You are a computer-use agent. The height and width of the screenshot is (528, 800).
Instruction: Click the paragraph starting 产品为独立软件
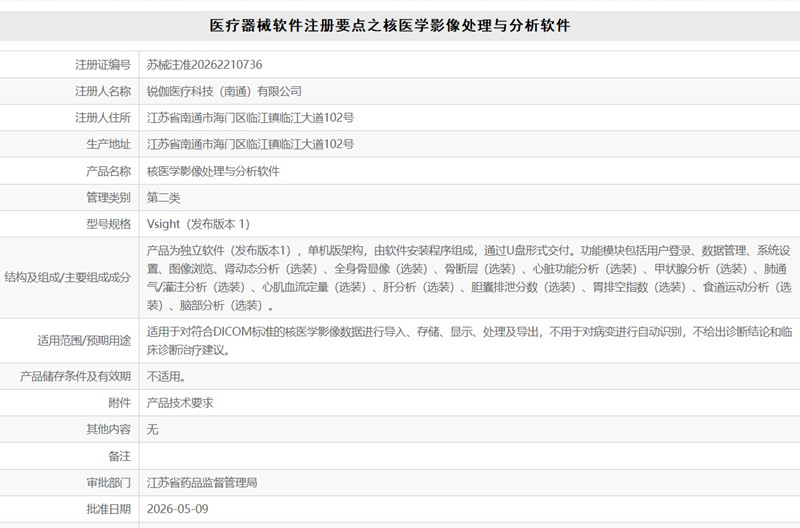pyautogui.click(x=469, y=278)
